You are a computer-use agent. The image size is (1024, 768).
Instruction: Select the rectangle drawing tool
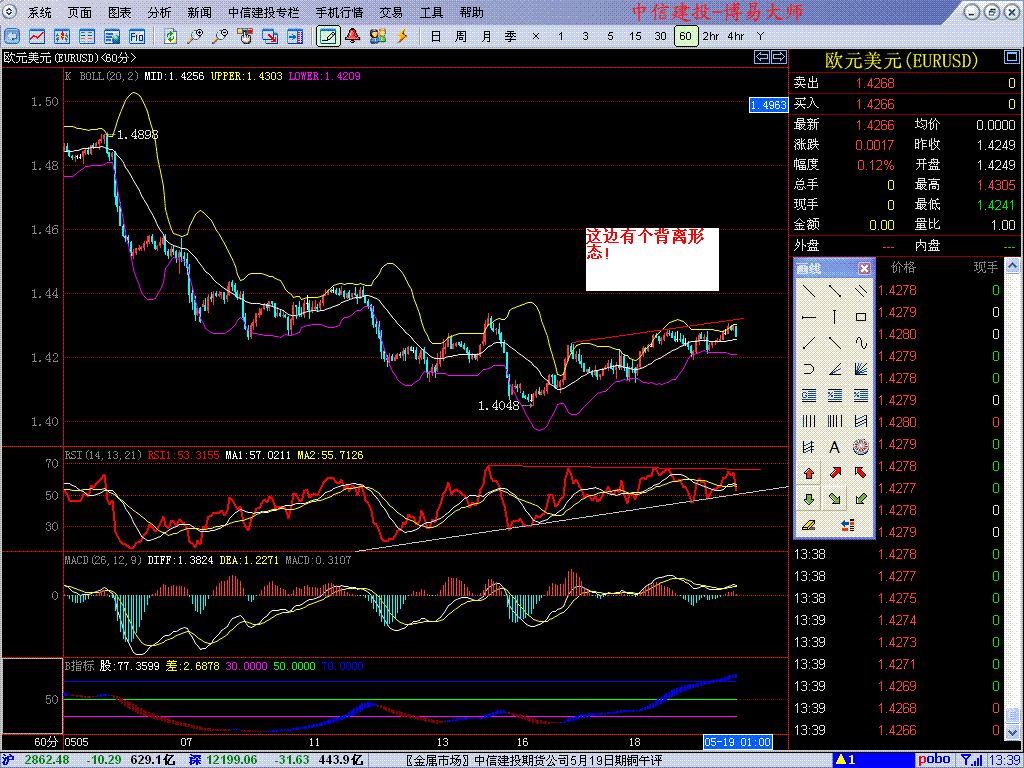[861, 317]
